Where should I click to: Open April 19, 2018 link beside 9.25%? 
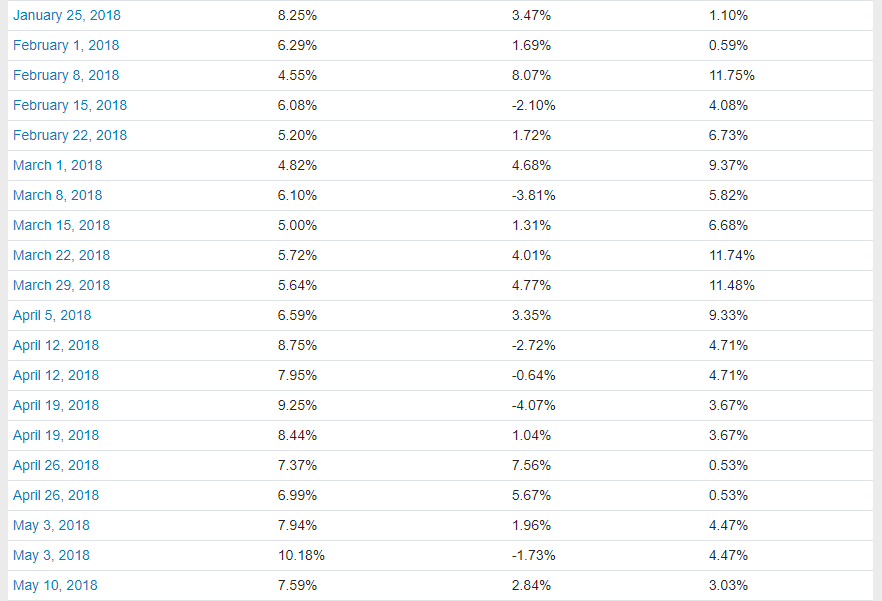(x=56, y=405)
